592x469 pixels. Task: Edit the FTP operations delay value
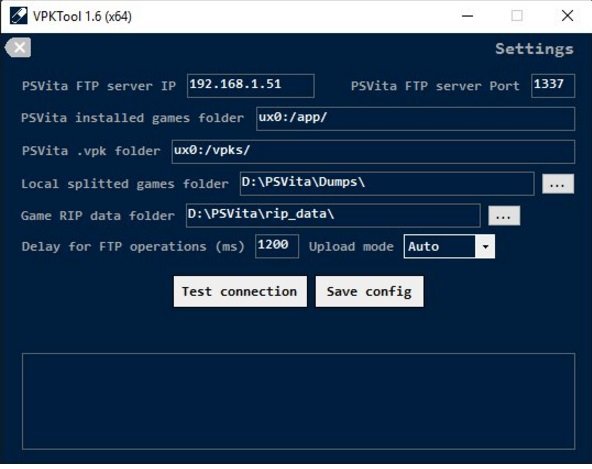[277, 246]
